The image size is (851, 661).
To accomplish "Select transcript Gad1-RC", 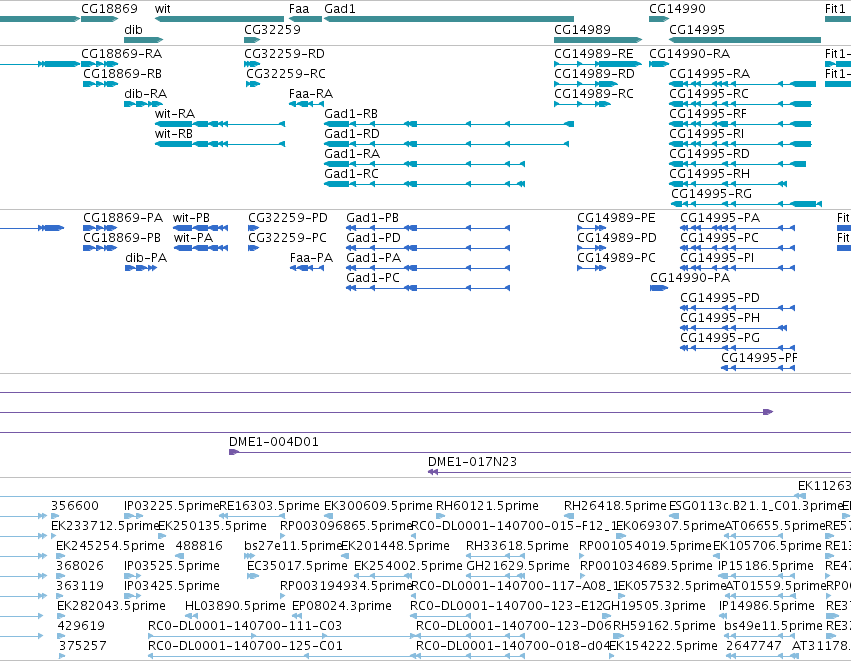I will [x=424, y=185].
